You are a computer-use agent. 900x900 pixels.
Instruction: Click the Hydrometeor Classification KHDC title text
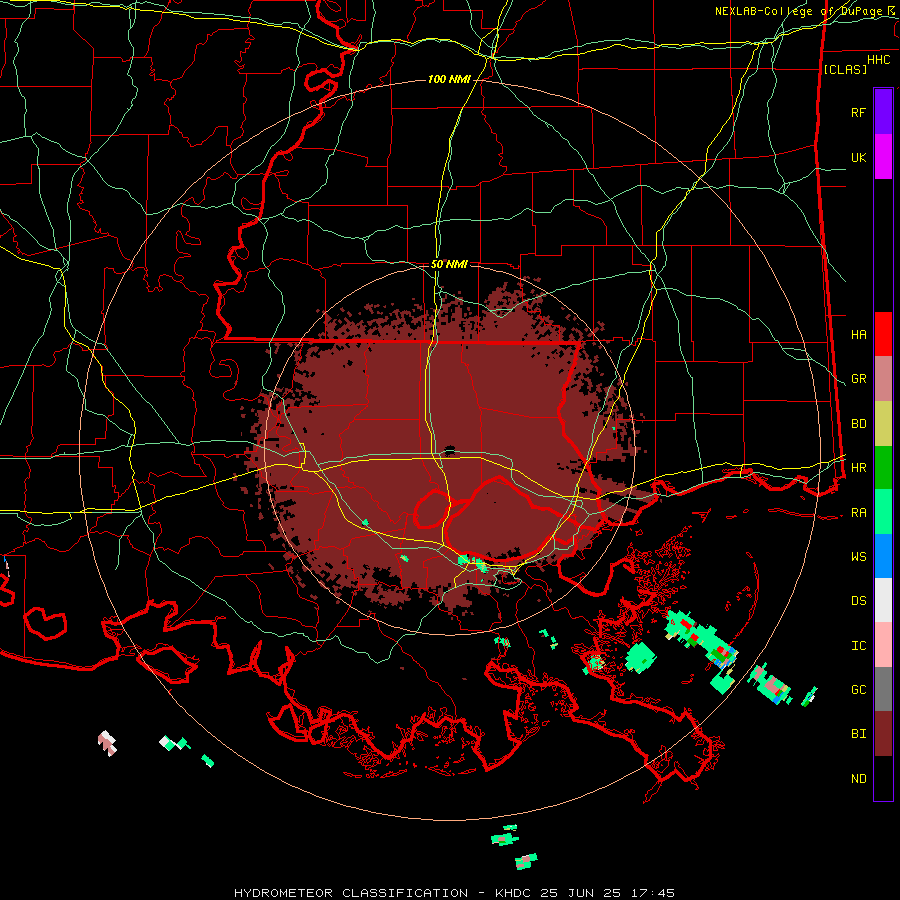click(x=455, y=893)
